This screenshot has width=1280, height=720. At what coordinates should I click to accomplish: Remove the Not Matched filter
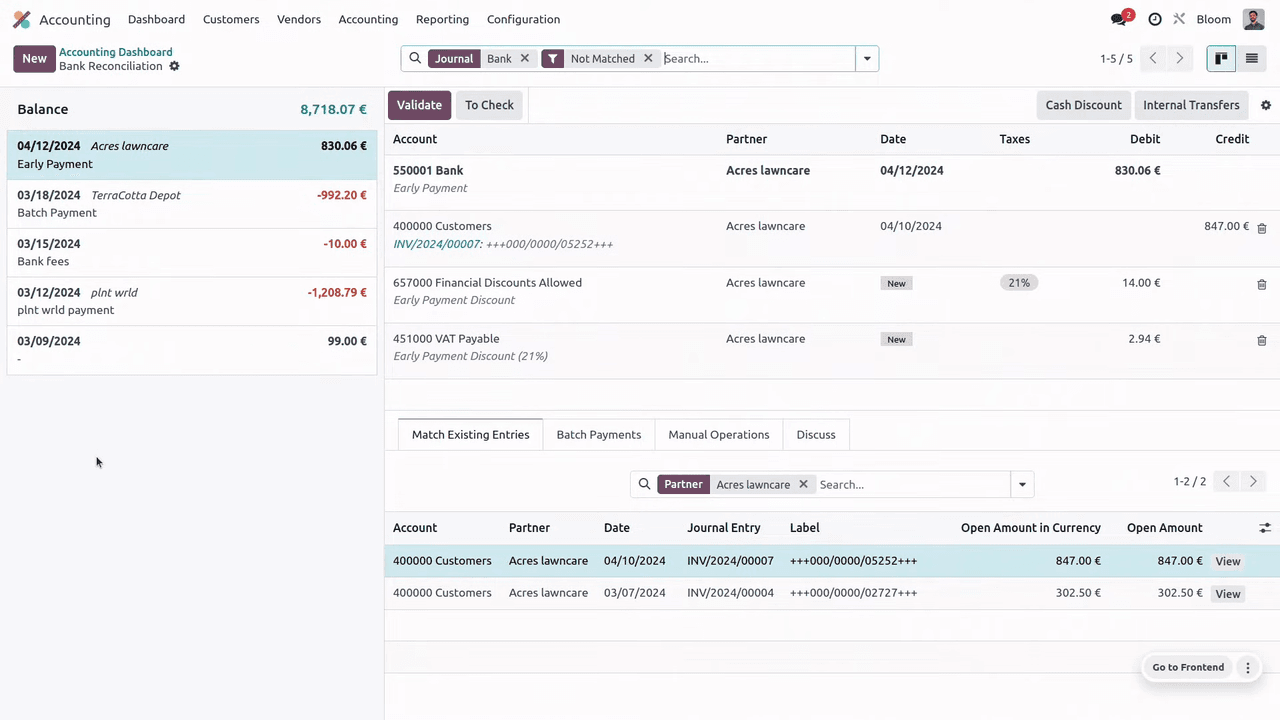(648, 59)
